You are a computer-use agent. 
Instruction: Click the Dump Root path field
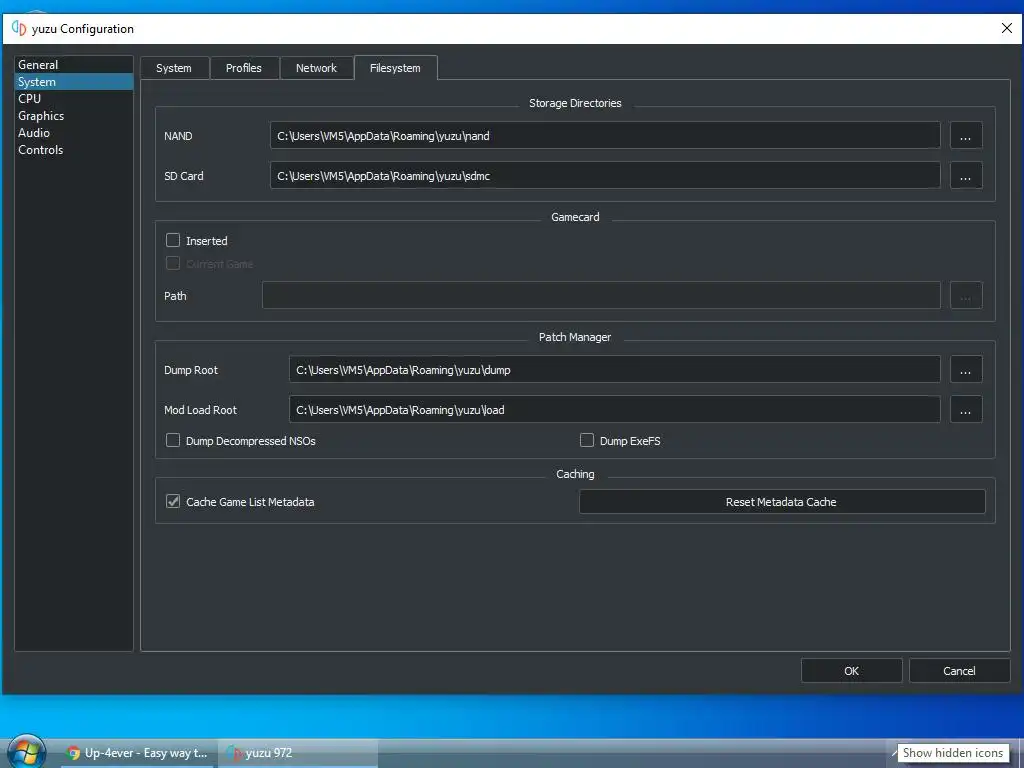[615, 370]
